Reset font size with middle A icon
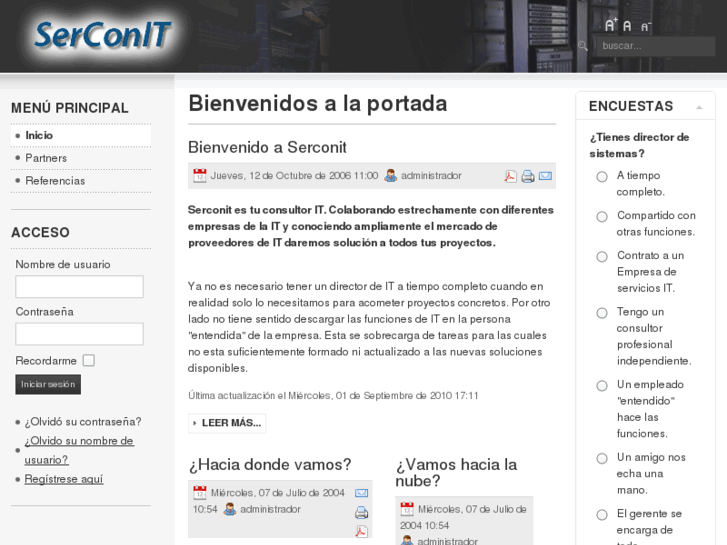The height and width of the screenshot is (545, 727). (627, 26)
